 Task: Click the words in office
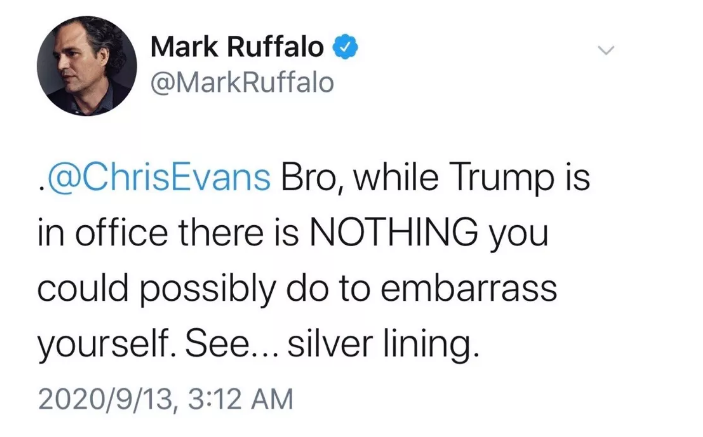click(x=102, y=231)
